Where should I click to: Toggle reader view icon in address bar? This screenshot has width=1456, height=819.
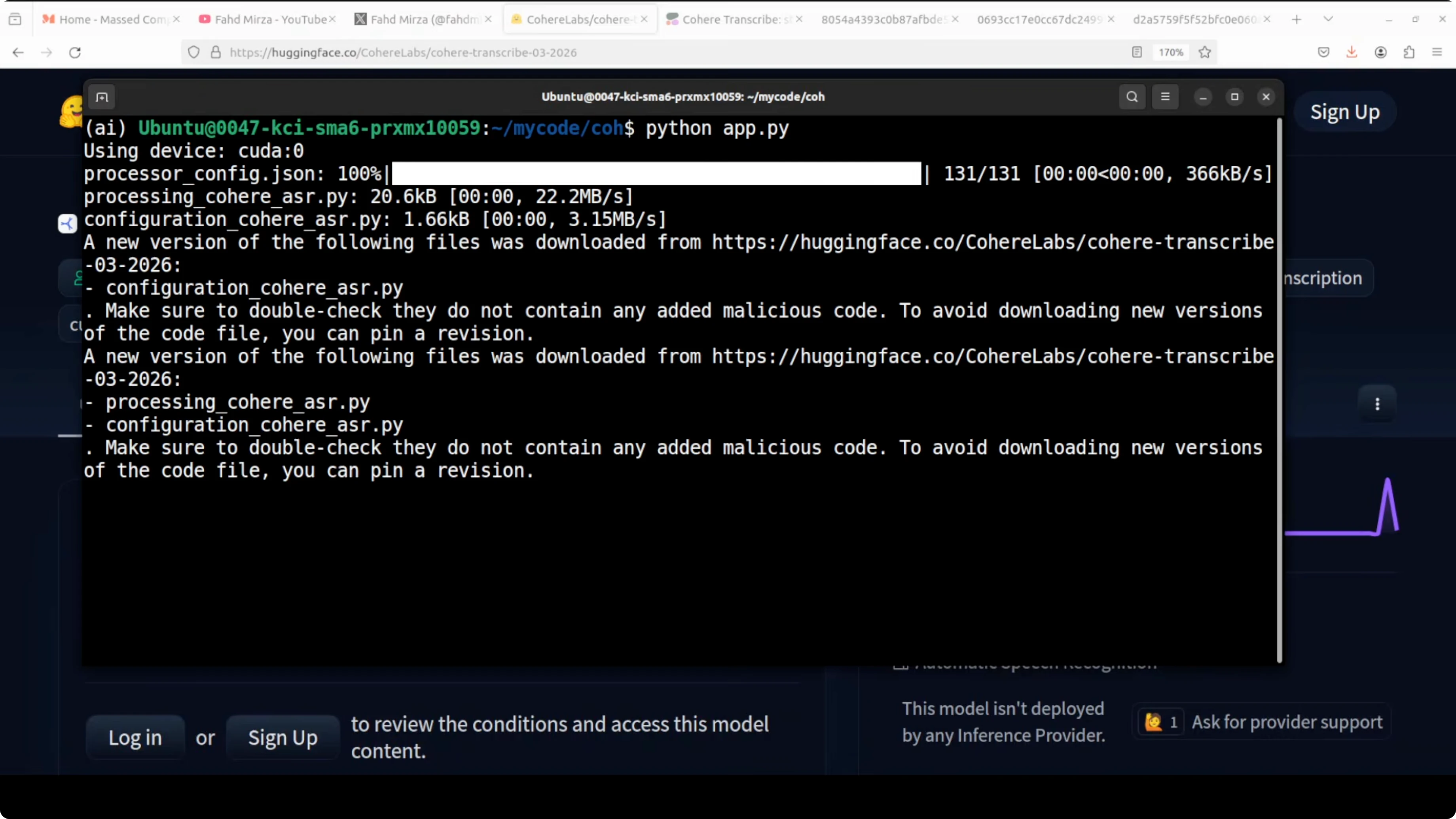[1137, 53]
